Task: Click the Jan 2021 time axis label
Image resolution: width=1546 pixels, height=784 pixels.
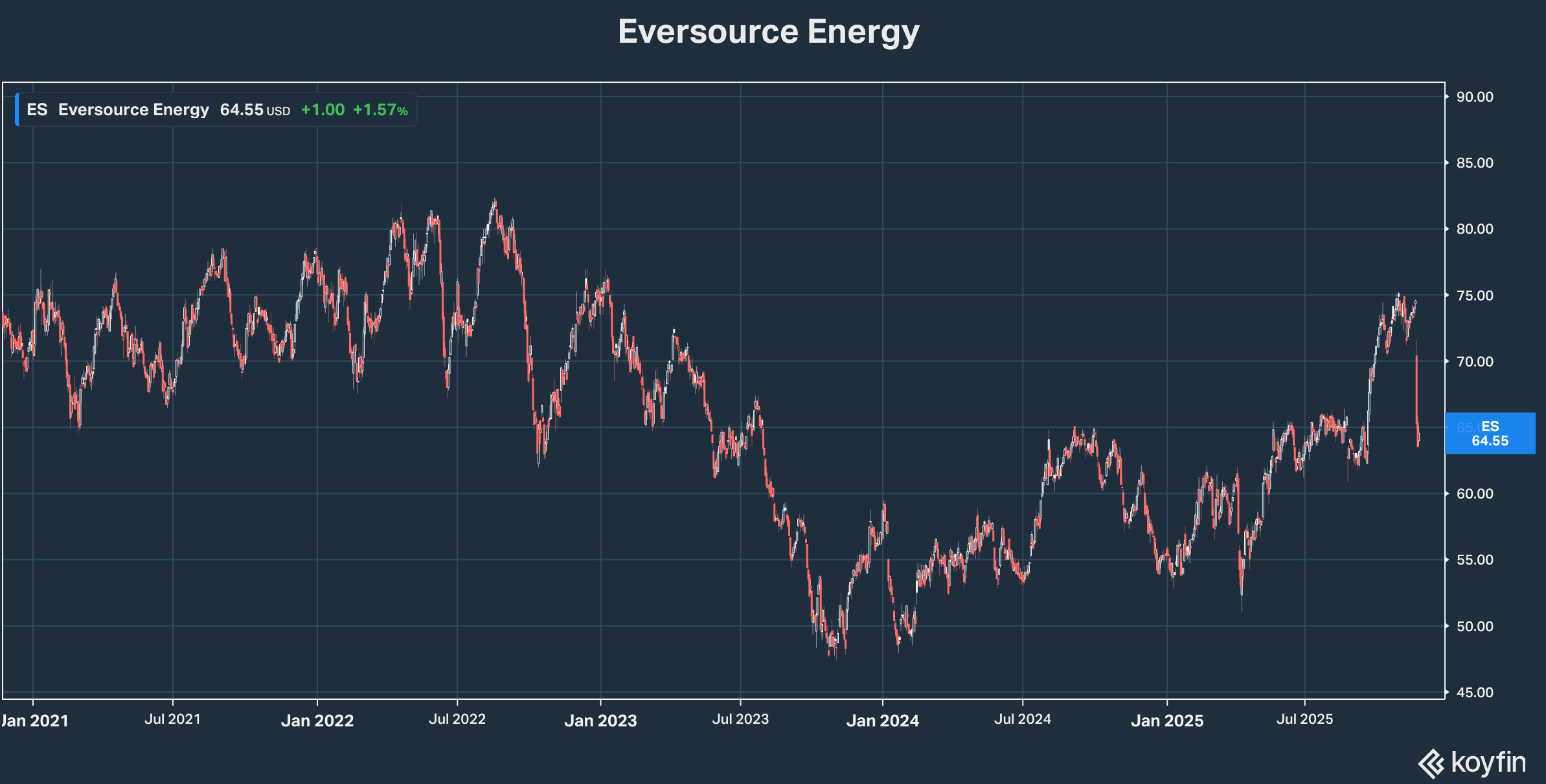Action: tap(35, 721)
